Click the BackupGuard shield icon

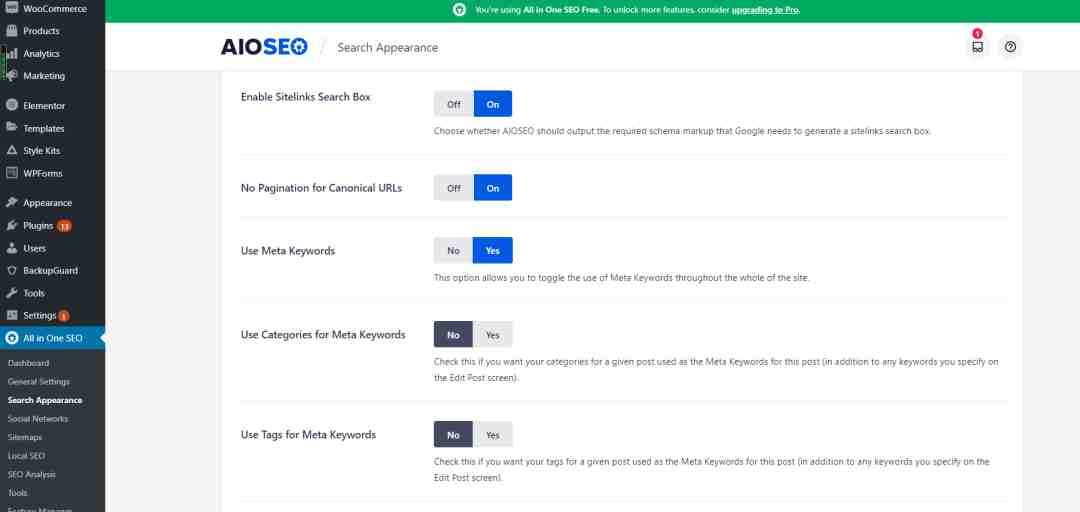pyautogui.click(x=12, y=271)
